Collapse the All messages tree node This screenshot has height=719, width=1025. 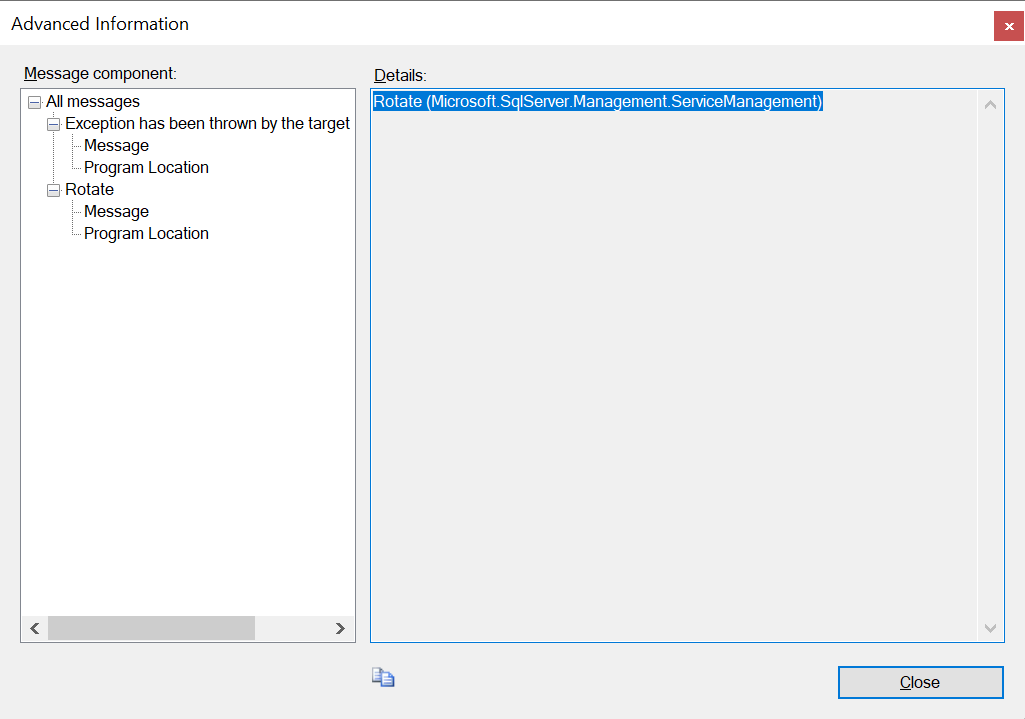[35, 103]
